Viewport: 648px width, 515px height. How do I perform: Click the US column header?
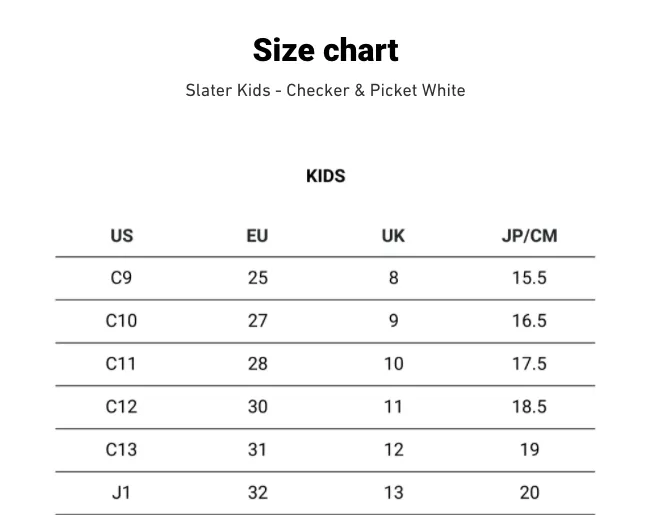click(121, 236)
